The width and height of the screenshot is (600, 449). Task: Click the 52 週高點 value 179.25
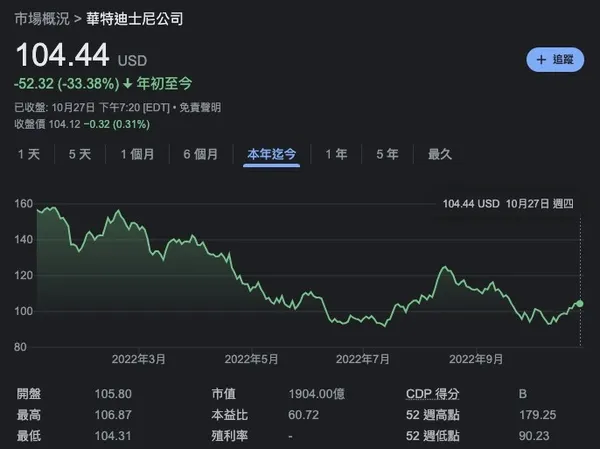click(538, 415)
